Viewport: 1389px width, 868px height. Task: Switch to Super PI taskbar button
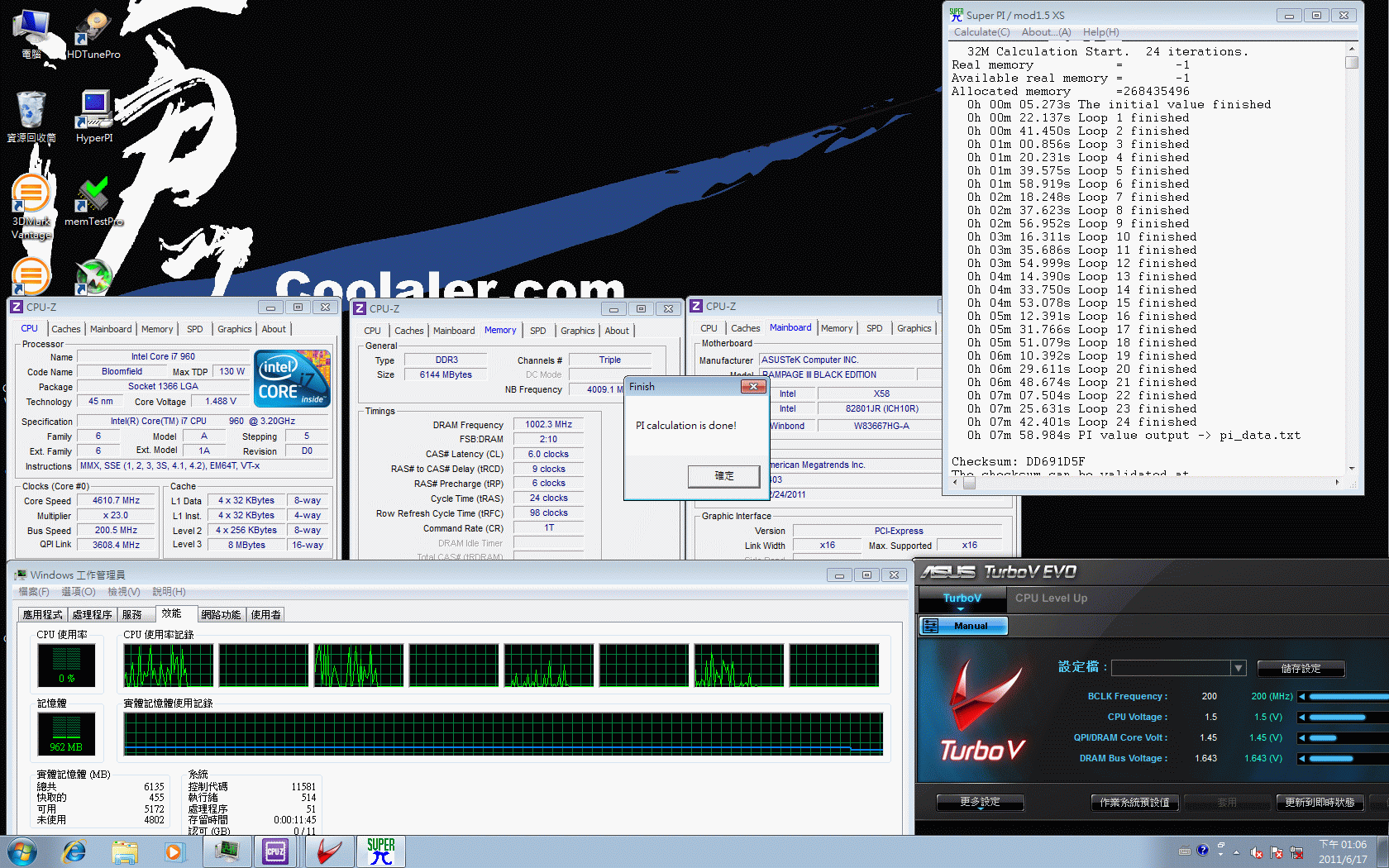point(381,851)
